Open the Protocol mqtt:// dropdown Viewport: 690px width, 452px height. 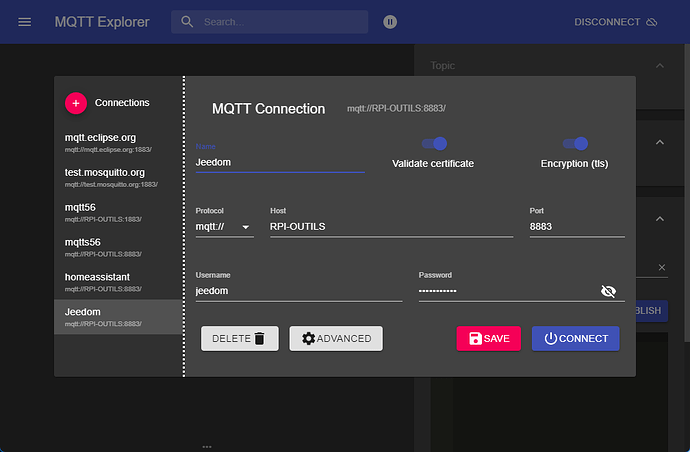pos(224,227)
